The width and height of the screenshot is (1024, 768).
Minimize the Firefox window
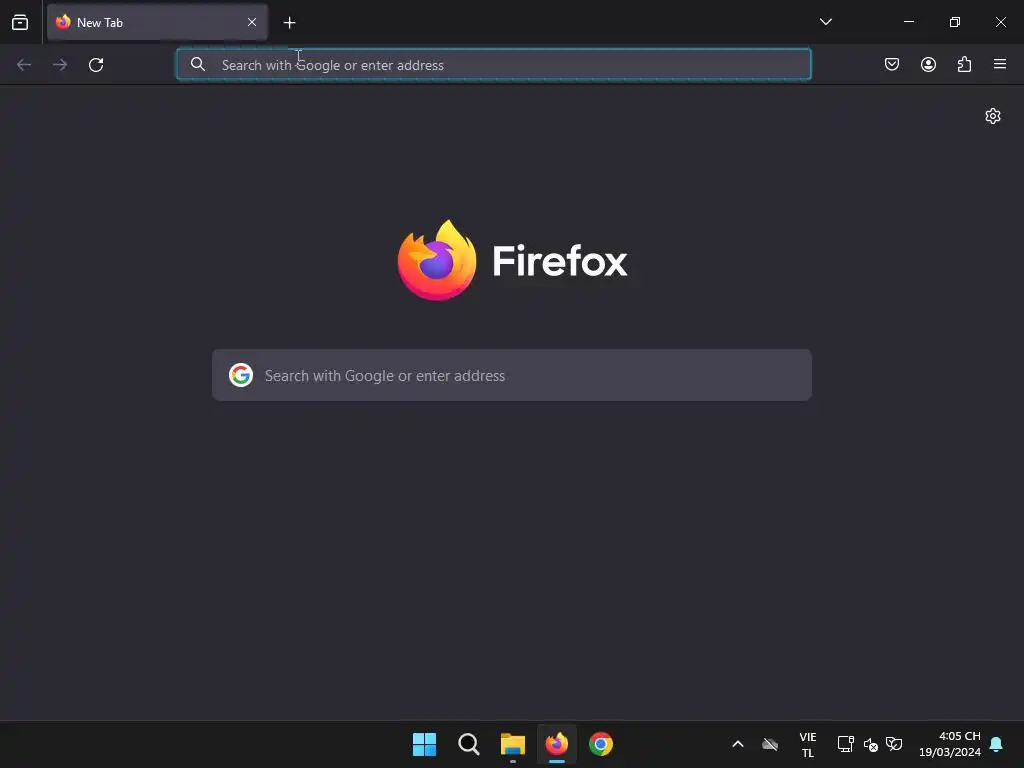tap(909, 22)
